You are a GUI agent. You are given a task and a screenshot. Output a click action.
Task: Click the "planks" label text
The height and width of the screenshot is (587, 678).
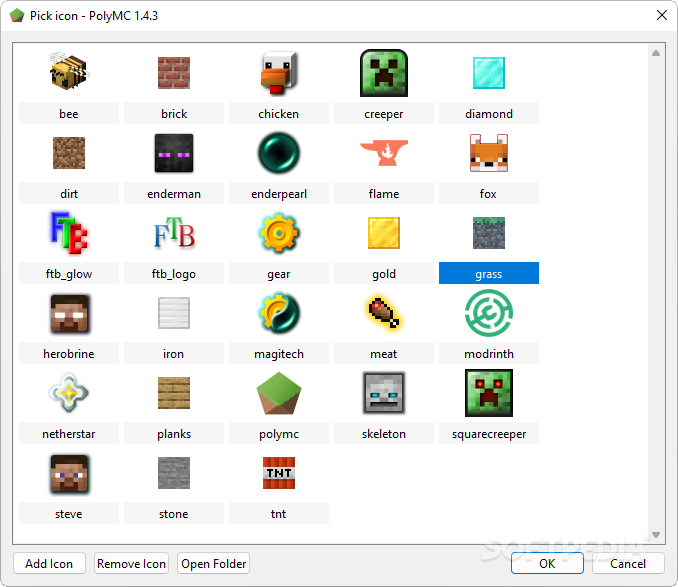tap(174, 434)
